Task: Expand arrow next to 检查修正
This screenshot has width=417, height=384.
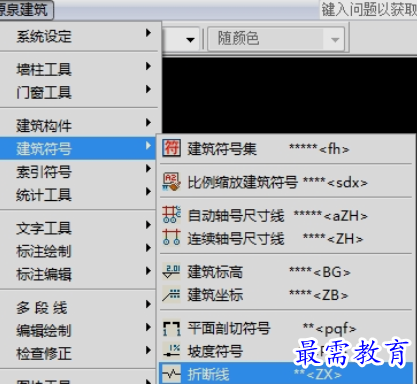Action: [148, 350]
